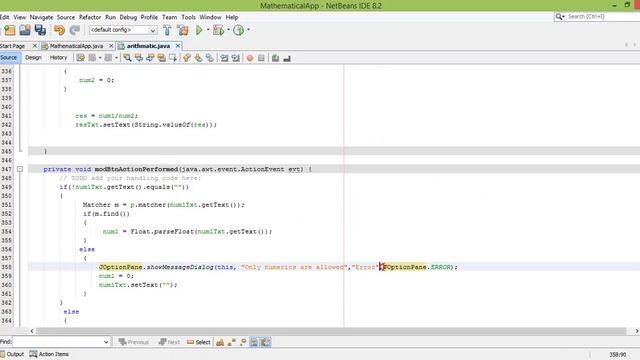640x360 pixels.
Task: Open the Tools menu
Action: (188, 17)
